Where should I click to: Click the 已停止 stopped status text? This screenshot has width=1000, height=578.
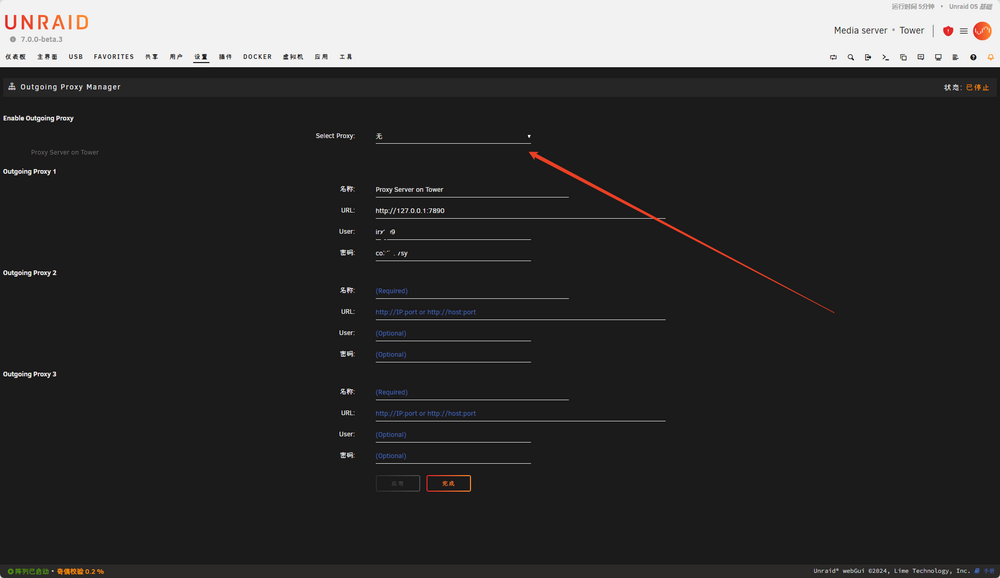pyautogui.click(x=977, y=87)
